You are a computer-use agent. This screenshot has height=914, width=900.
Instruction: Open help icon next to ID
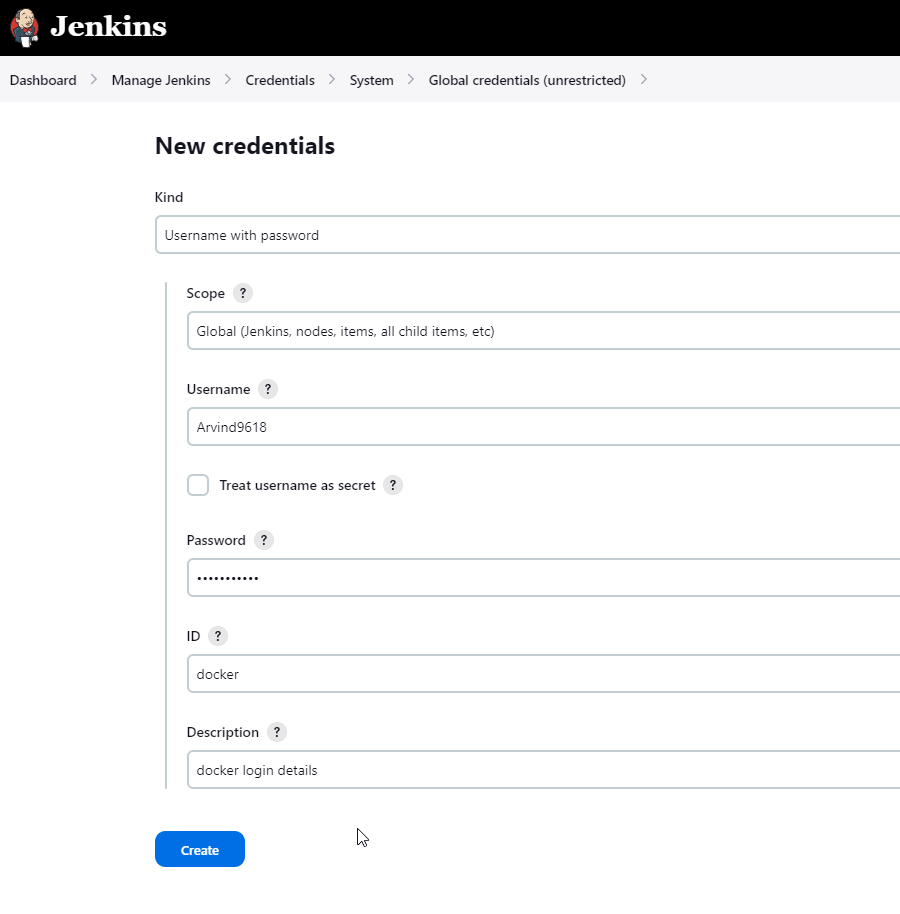tap(218, 636)
